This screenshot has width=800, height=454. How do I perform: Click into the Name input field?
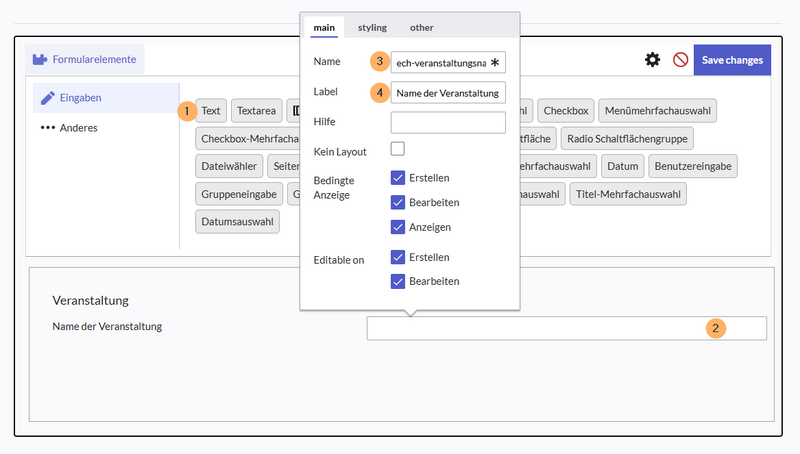click(448, 63)
